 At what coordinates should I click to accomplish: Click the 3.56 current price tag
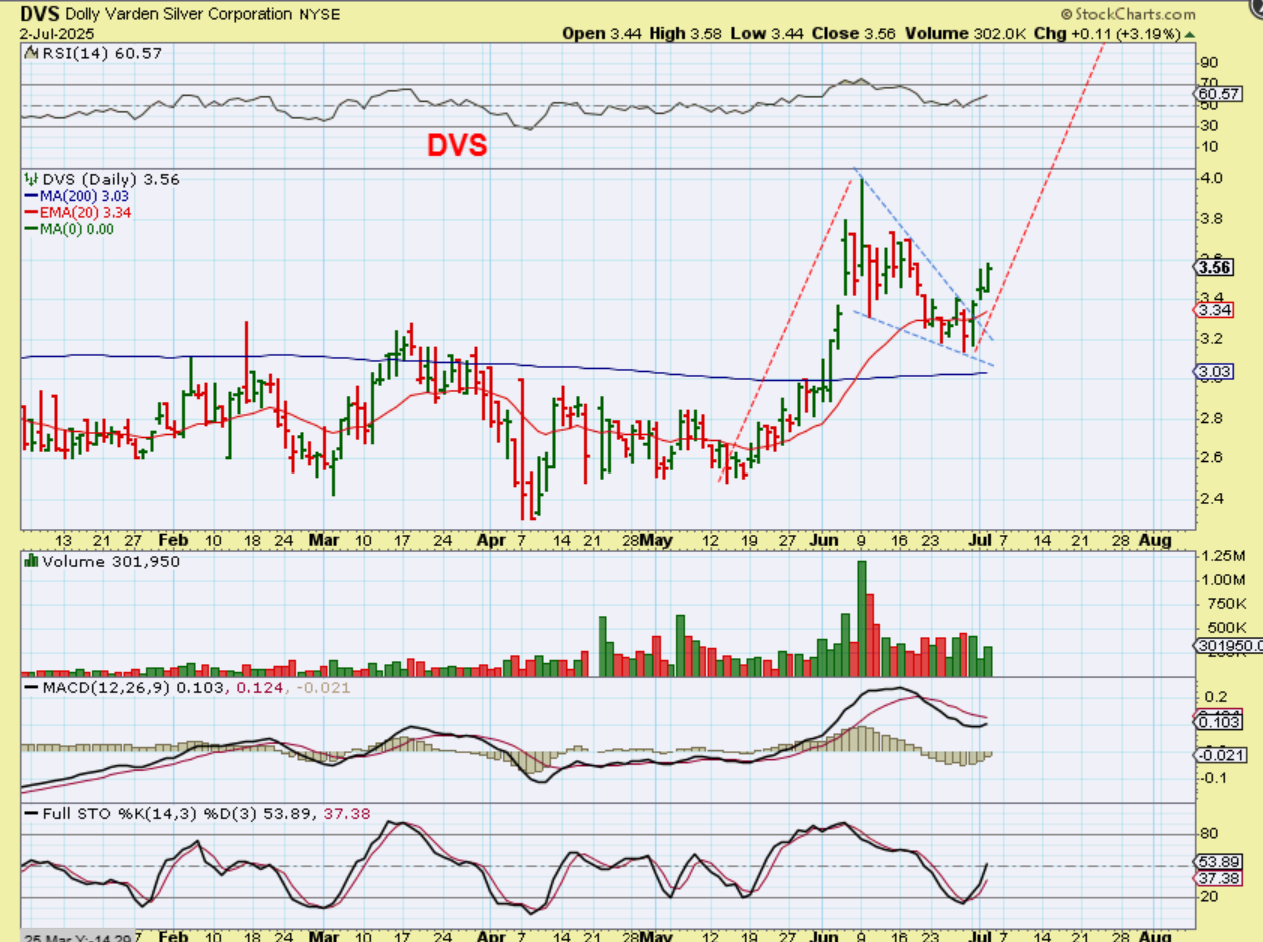coord(1216,267)
